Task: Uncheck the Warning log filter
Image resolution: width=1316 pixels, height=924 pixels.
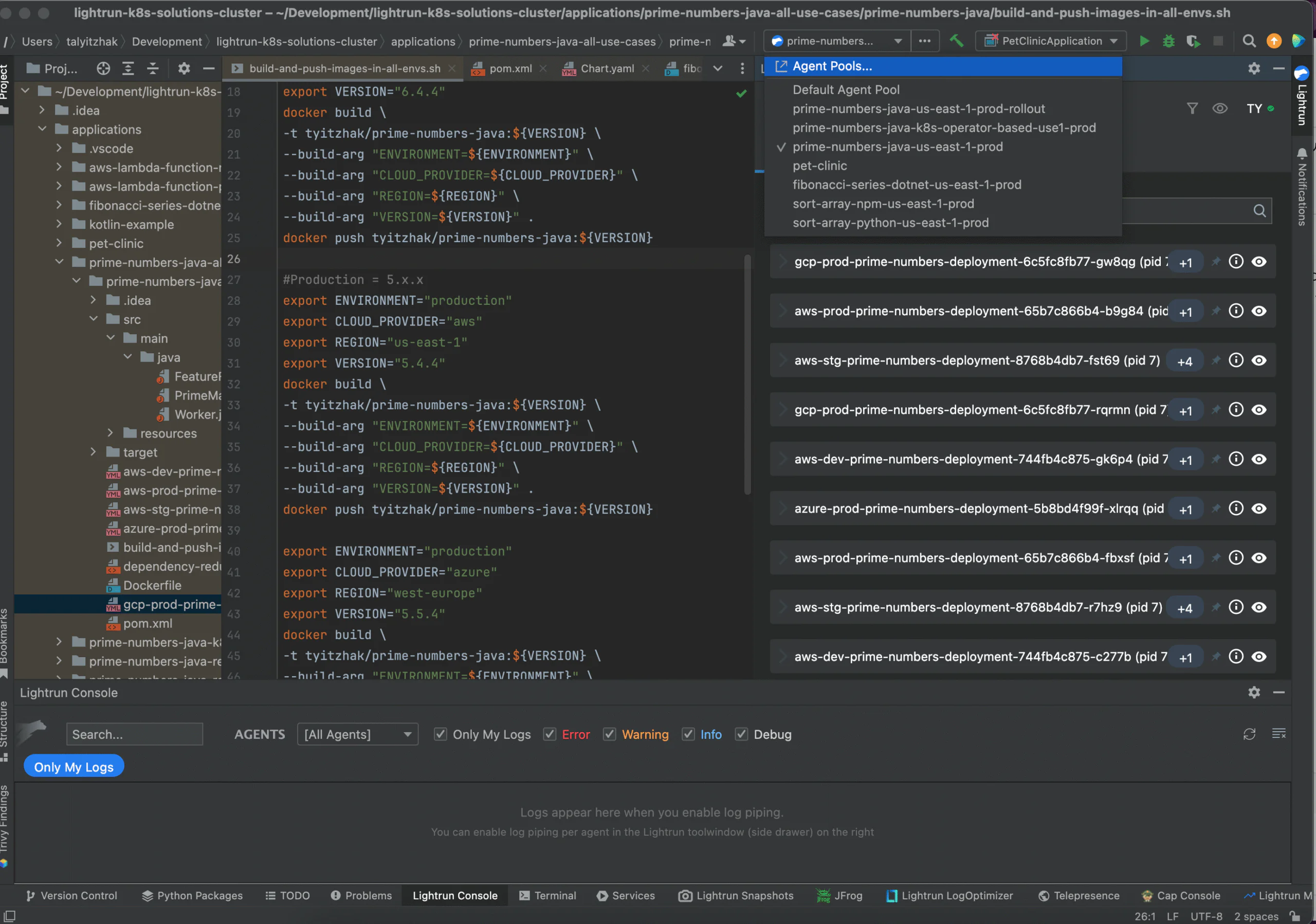Action: pos(609,734)
